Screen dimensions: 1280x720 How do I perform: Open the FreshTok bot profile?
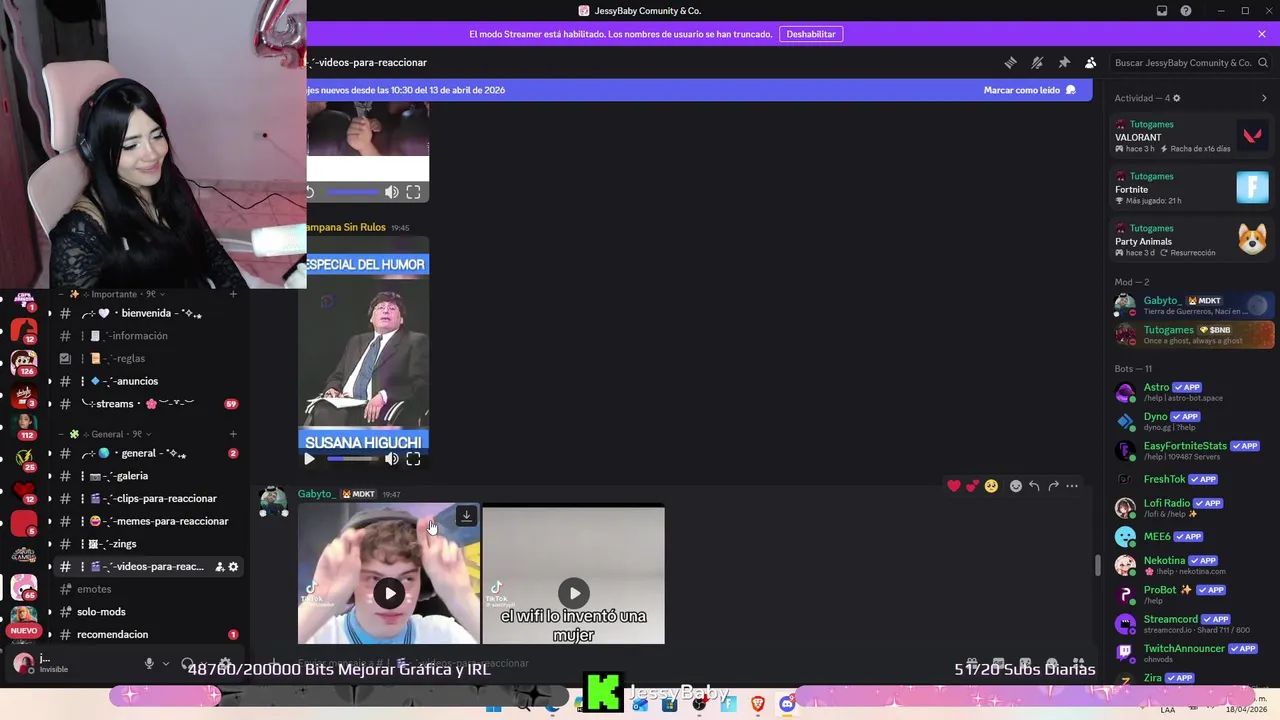click(1192, 479)
